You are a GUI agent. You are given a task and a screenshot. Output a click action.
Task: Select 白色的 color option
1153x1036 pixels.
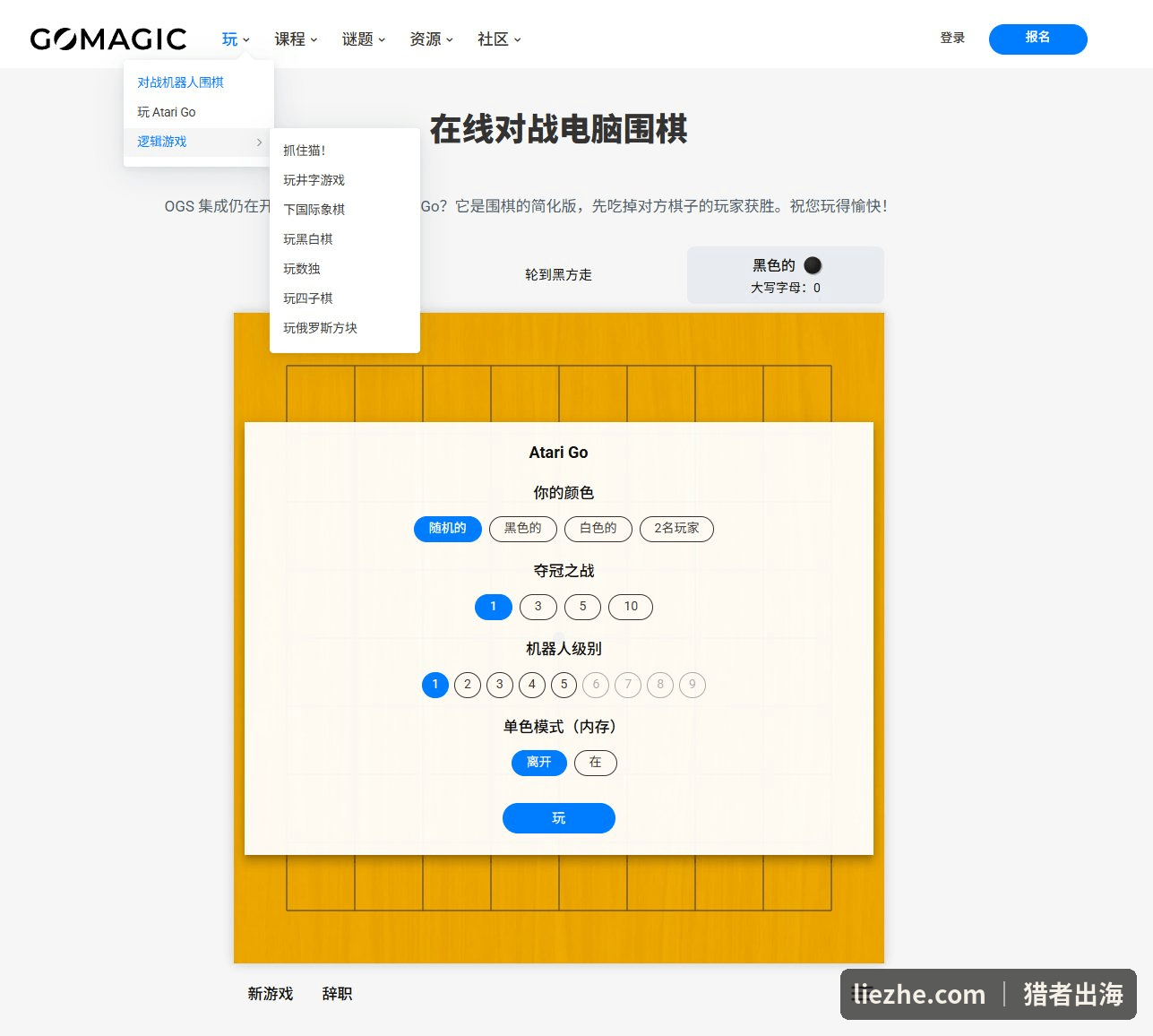(598, 529)
